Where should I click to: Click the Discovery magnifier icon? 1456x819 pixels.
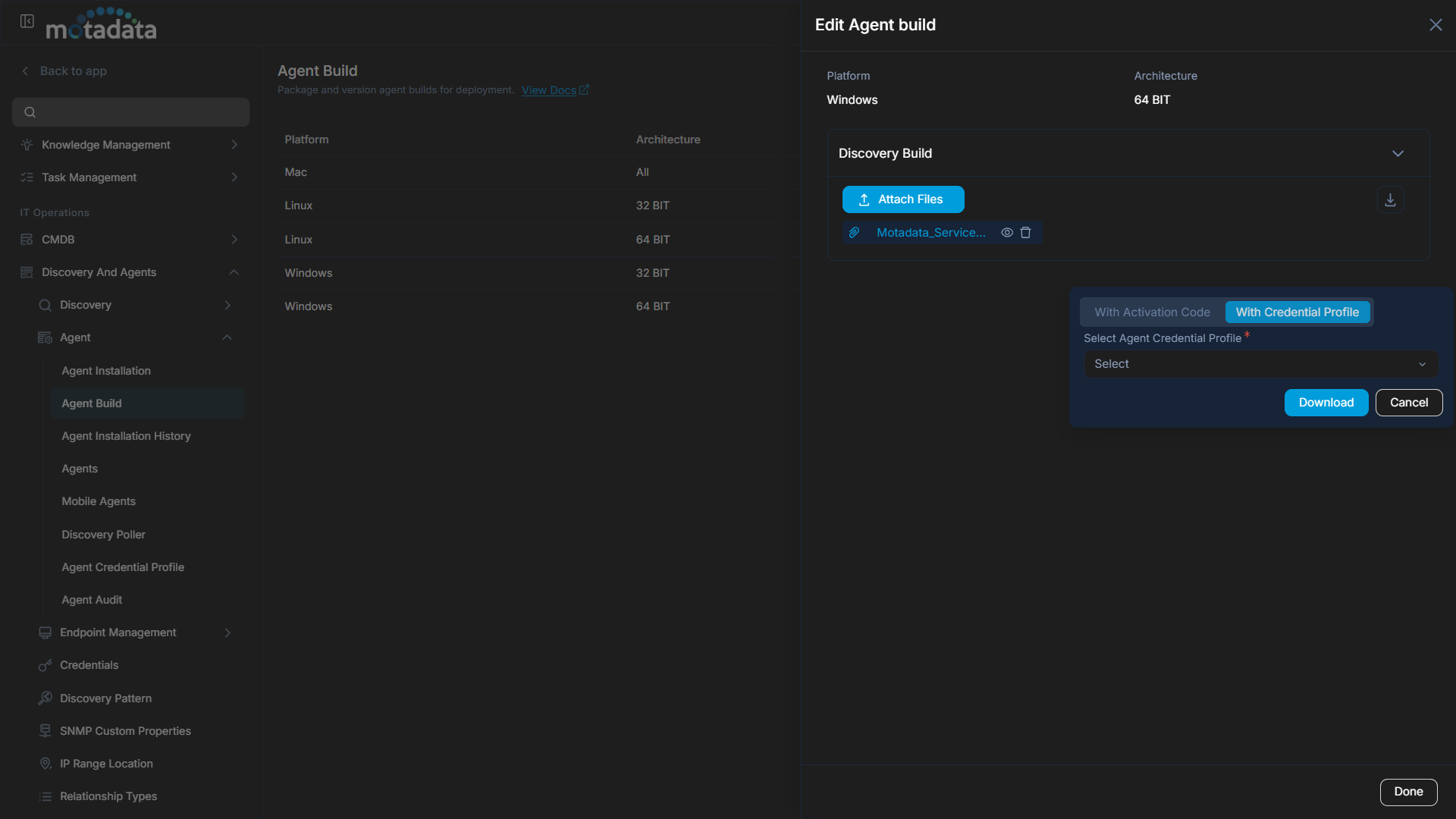tap(45, 305)
